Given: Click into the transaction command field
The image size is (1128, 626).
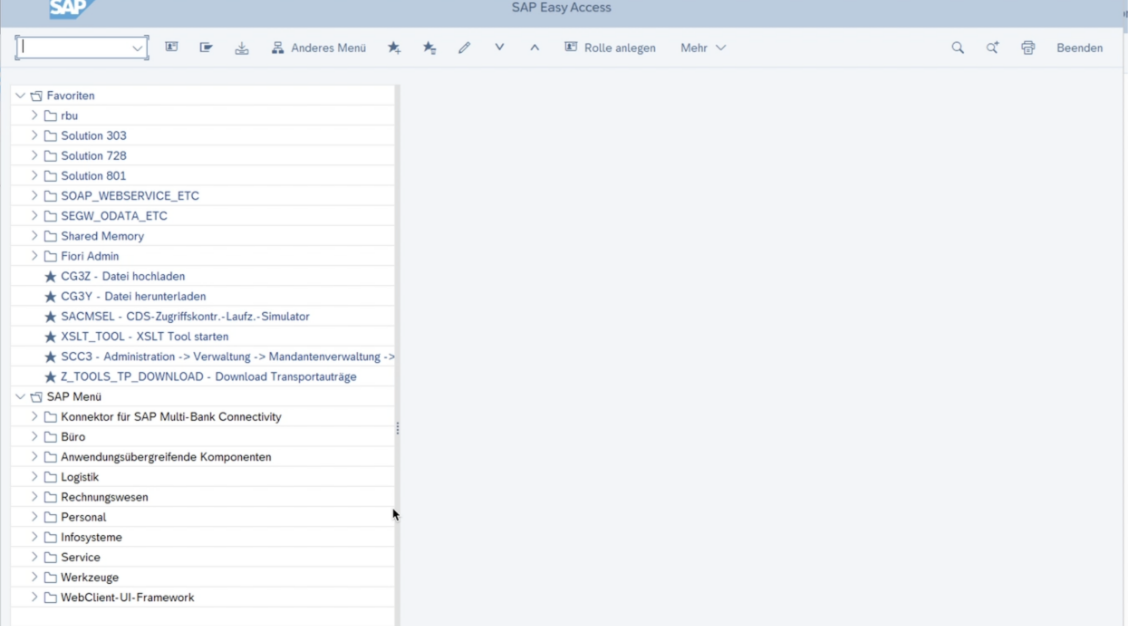Looking at the screenshot, I should (75, 48).
